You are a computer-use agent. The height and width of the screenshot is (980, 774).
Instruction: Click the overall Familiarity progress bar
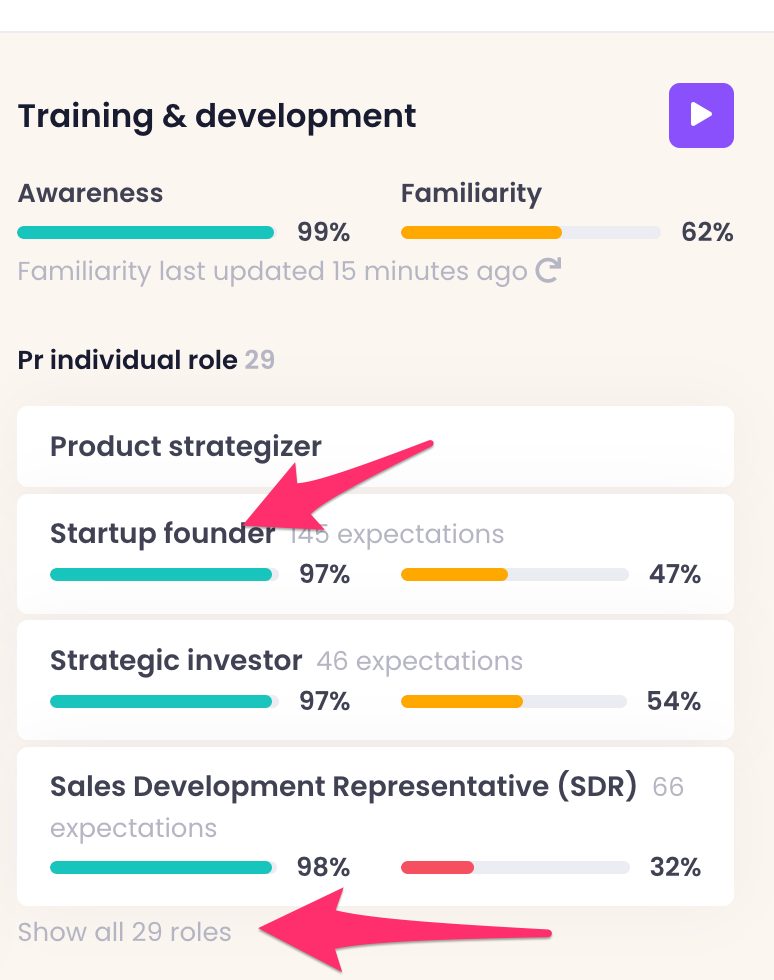(530, 233)
